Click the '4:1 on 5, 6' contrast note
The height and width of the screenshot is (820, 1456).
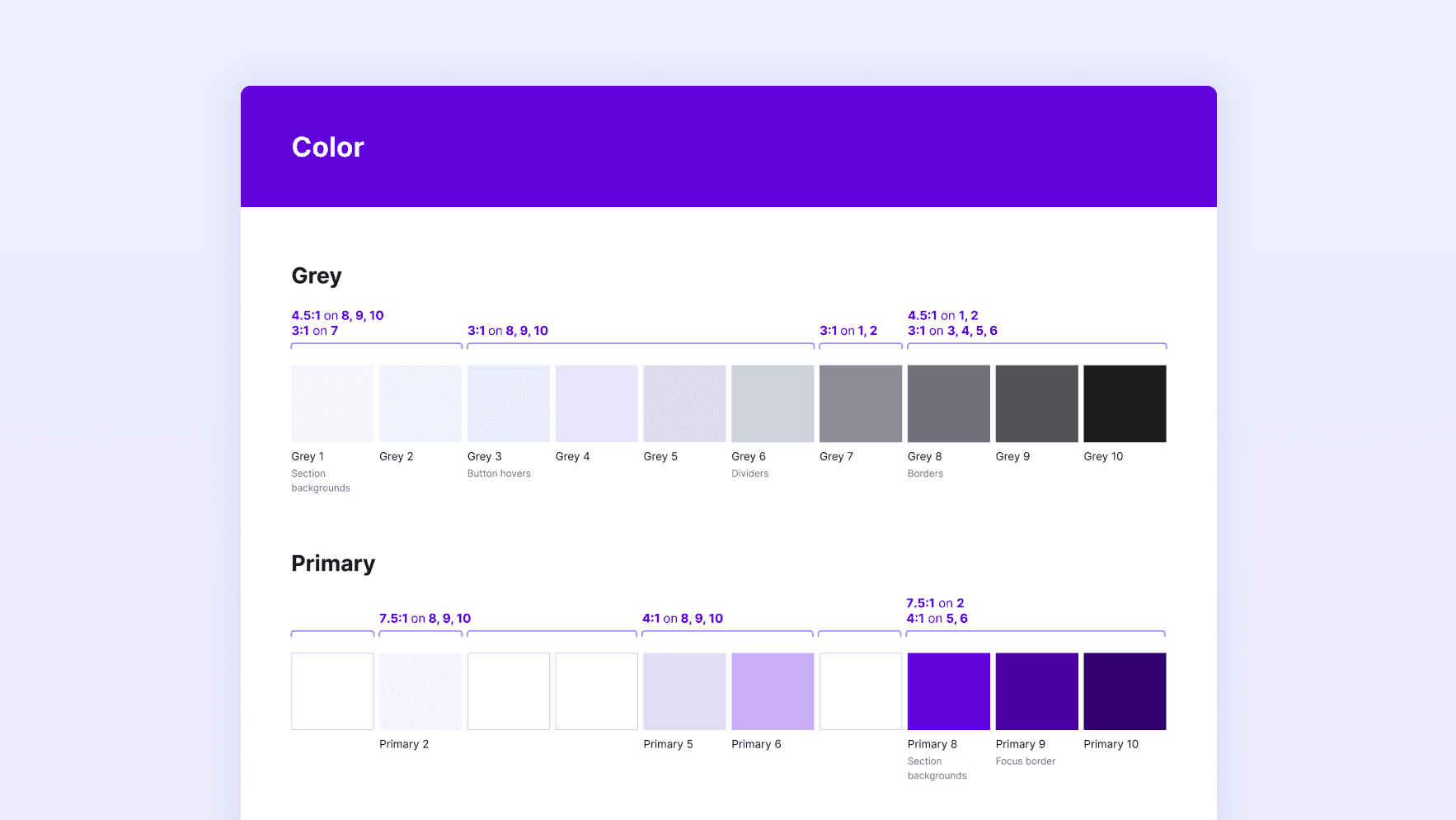pyautogui.click(x=937, y=619)
